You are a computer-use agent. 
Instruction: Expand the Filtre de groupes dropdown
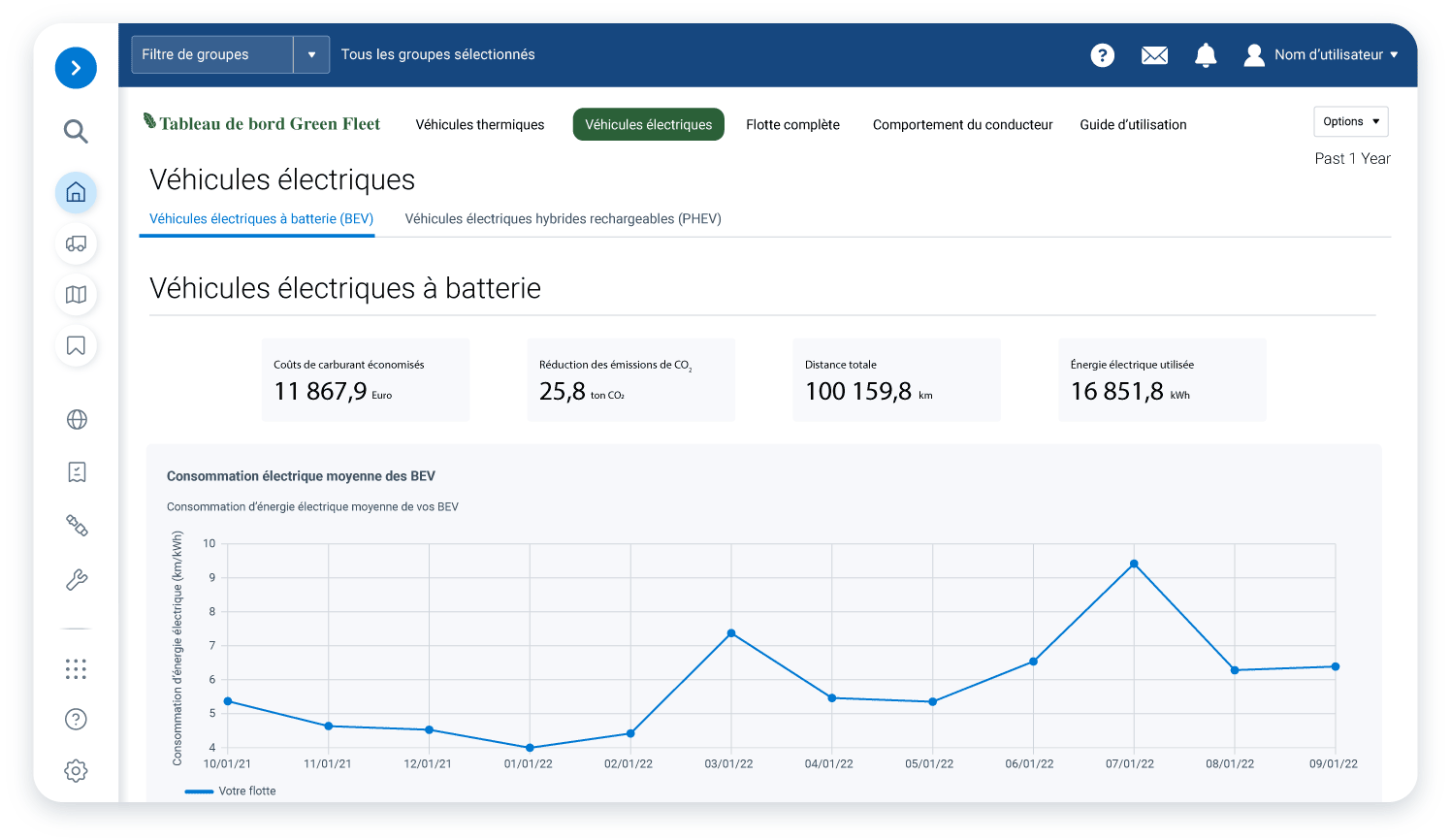(310, 54)
